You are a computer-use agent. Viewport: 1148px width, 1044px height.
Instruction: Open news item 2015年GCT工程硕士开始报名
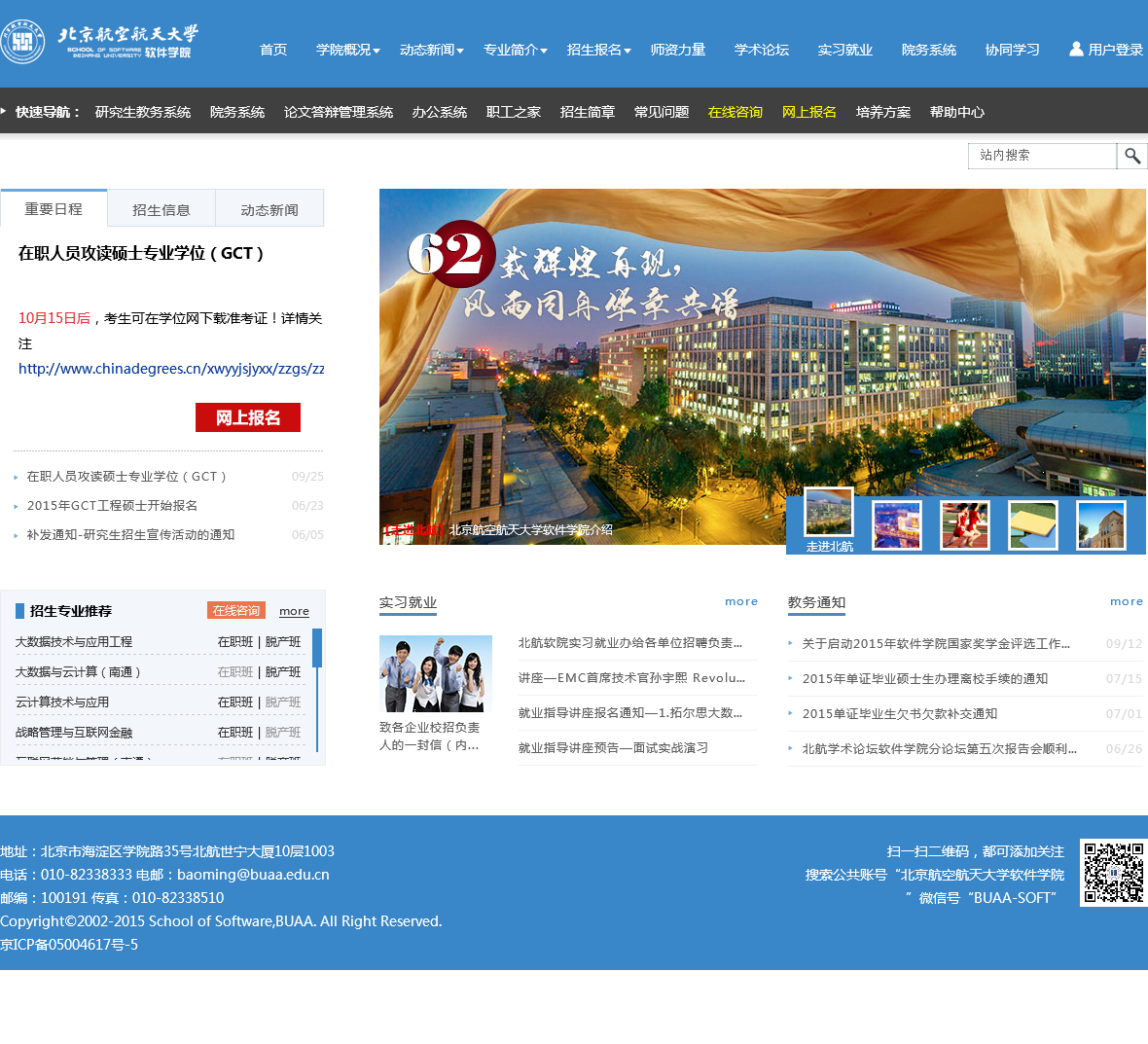[x=112, y=506]
